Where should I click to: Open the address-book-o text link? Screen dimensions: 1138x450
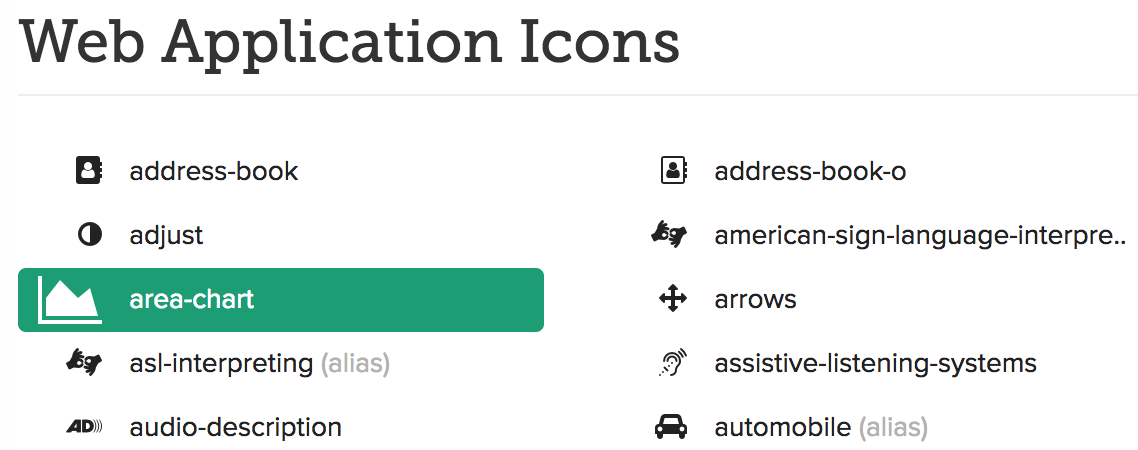(x=810, y=171)
